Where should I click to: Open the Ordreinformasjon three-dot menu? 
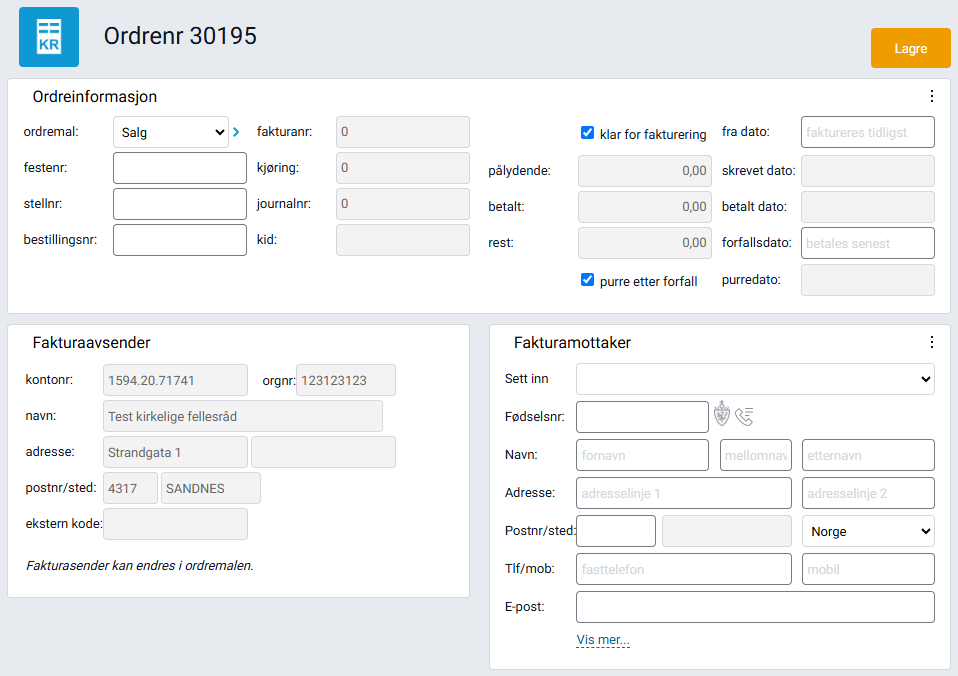tap(931, 97)
